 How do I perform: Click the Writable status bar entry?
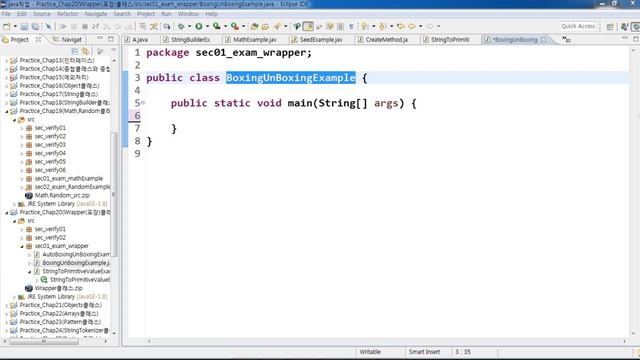[x=370, y=352]
